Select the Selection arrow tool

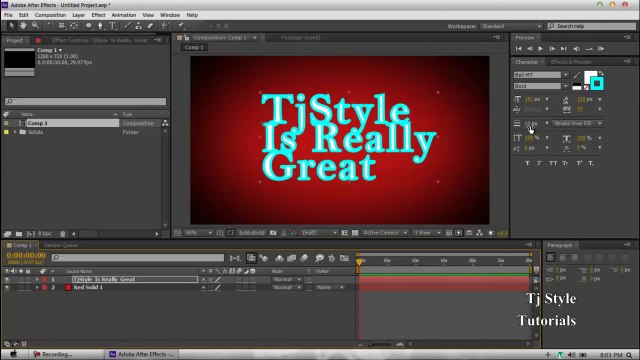tap(11, 26)
